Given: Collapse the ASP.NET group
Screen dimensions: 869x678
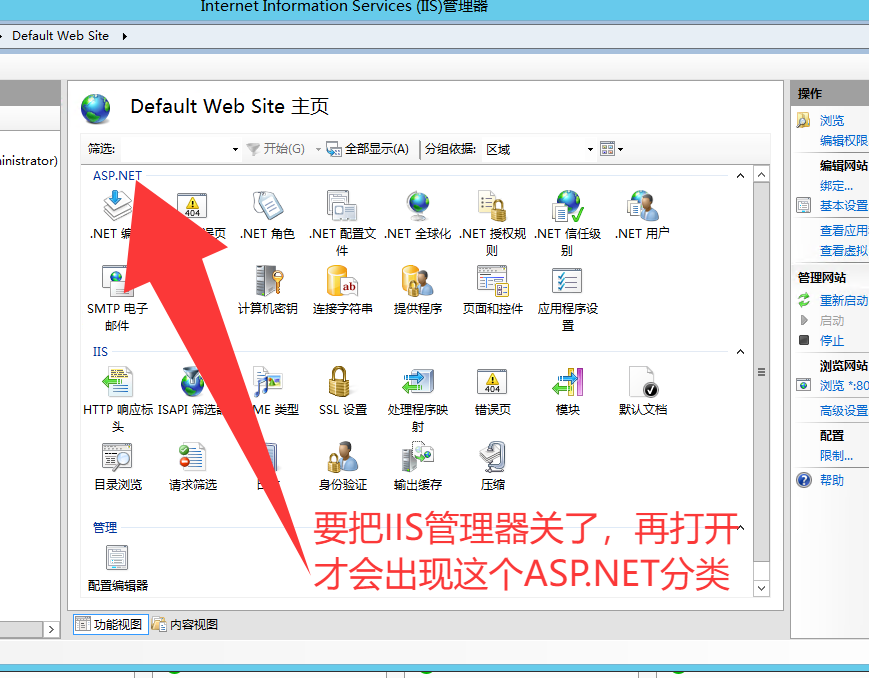Looking at the screenshot, I should tap(740, 176).
